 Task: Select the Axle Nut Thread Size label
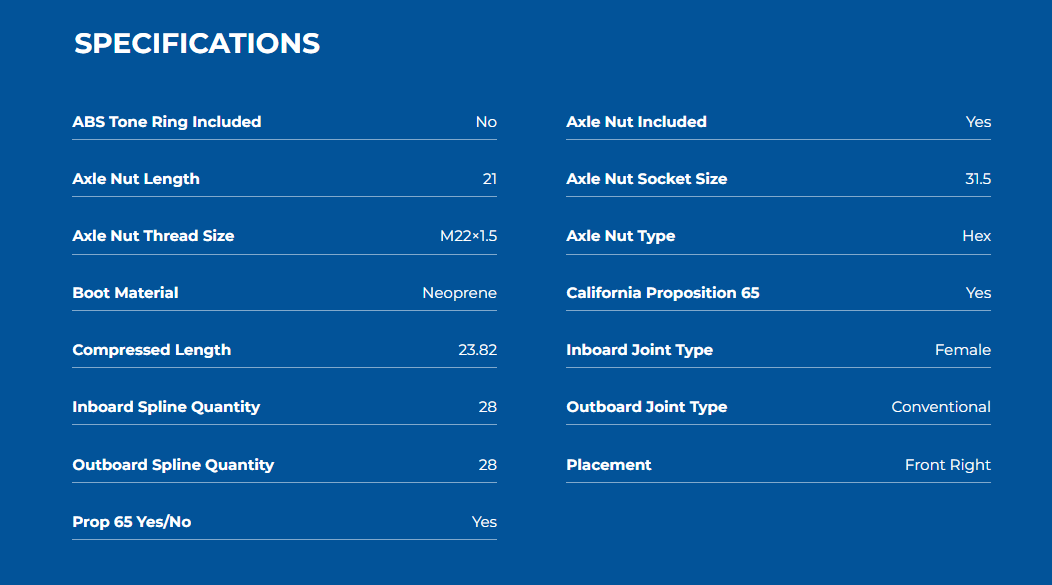[x=153, y=236]
